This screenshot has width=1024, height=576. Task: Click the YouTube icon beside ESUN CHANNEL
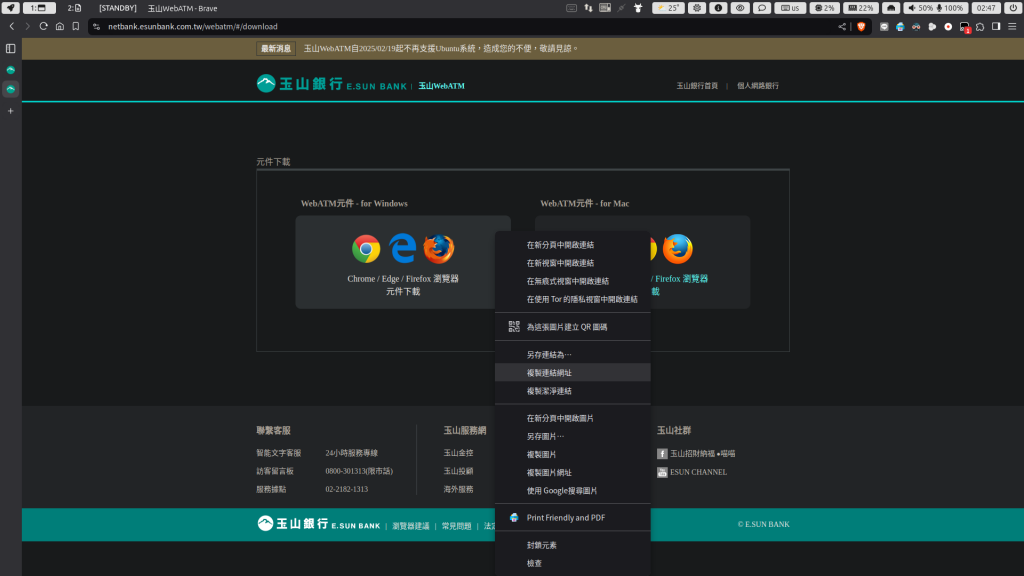662,472
